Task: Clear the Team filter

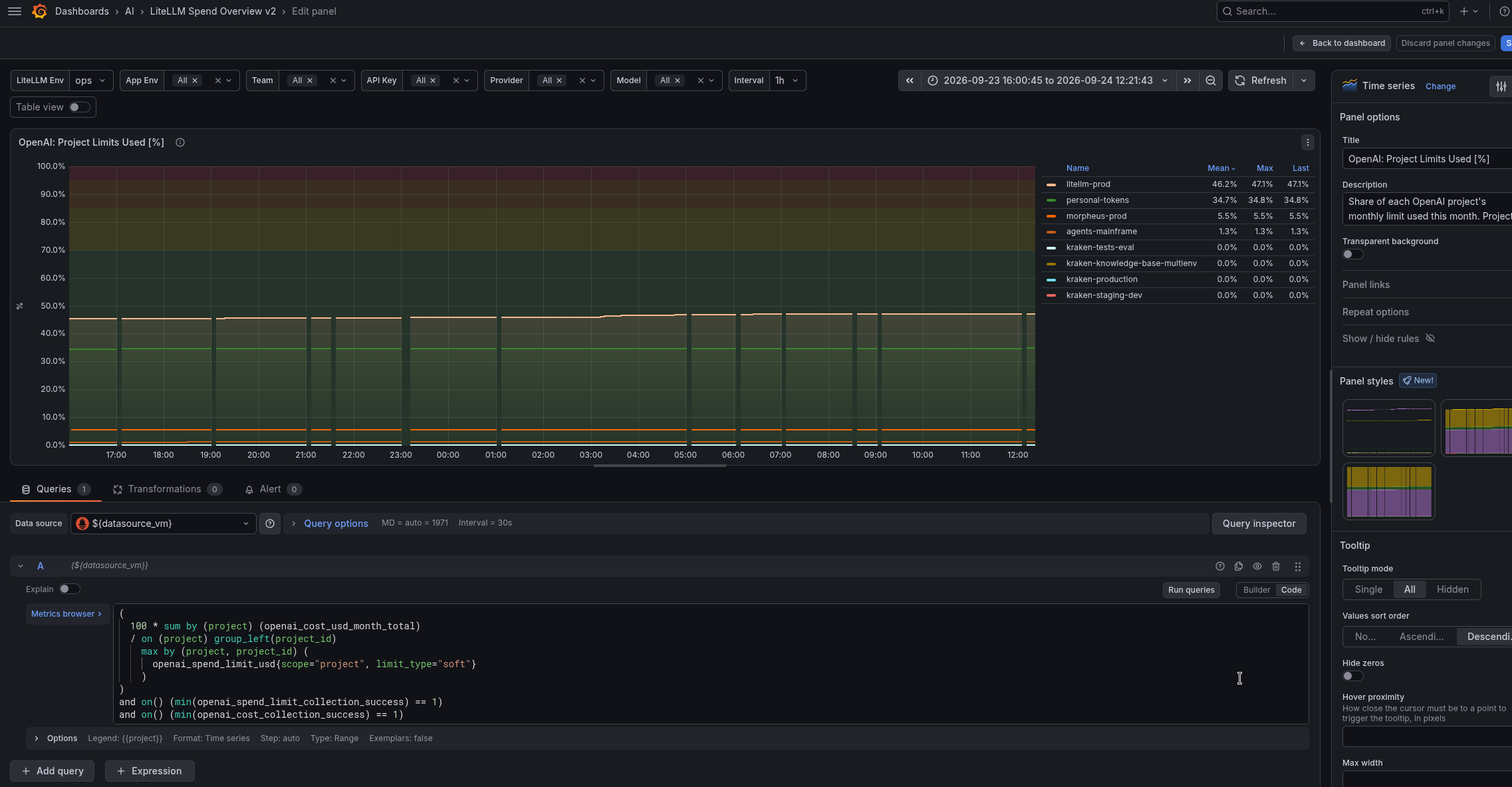Action: (x=333, y=80)
